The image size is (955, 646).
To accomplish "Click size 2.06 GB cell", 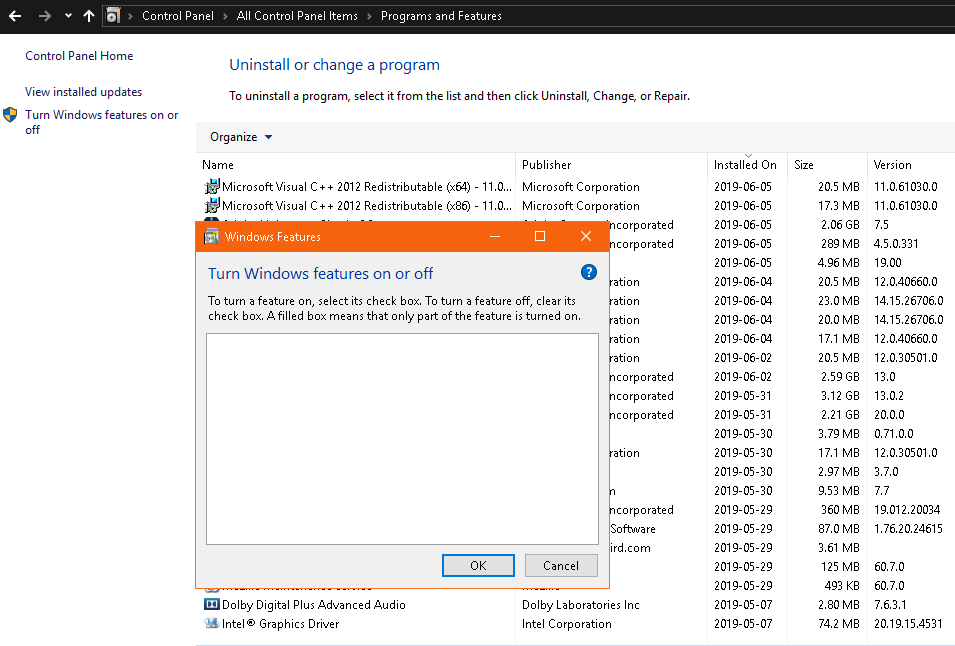I will tap(840, 225).
